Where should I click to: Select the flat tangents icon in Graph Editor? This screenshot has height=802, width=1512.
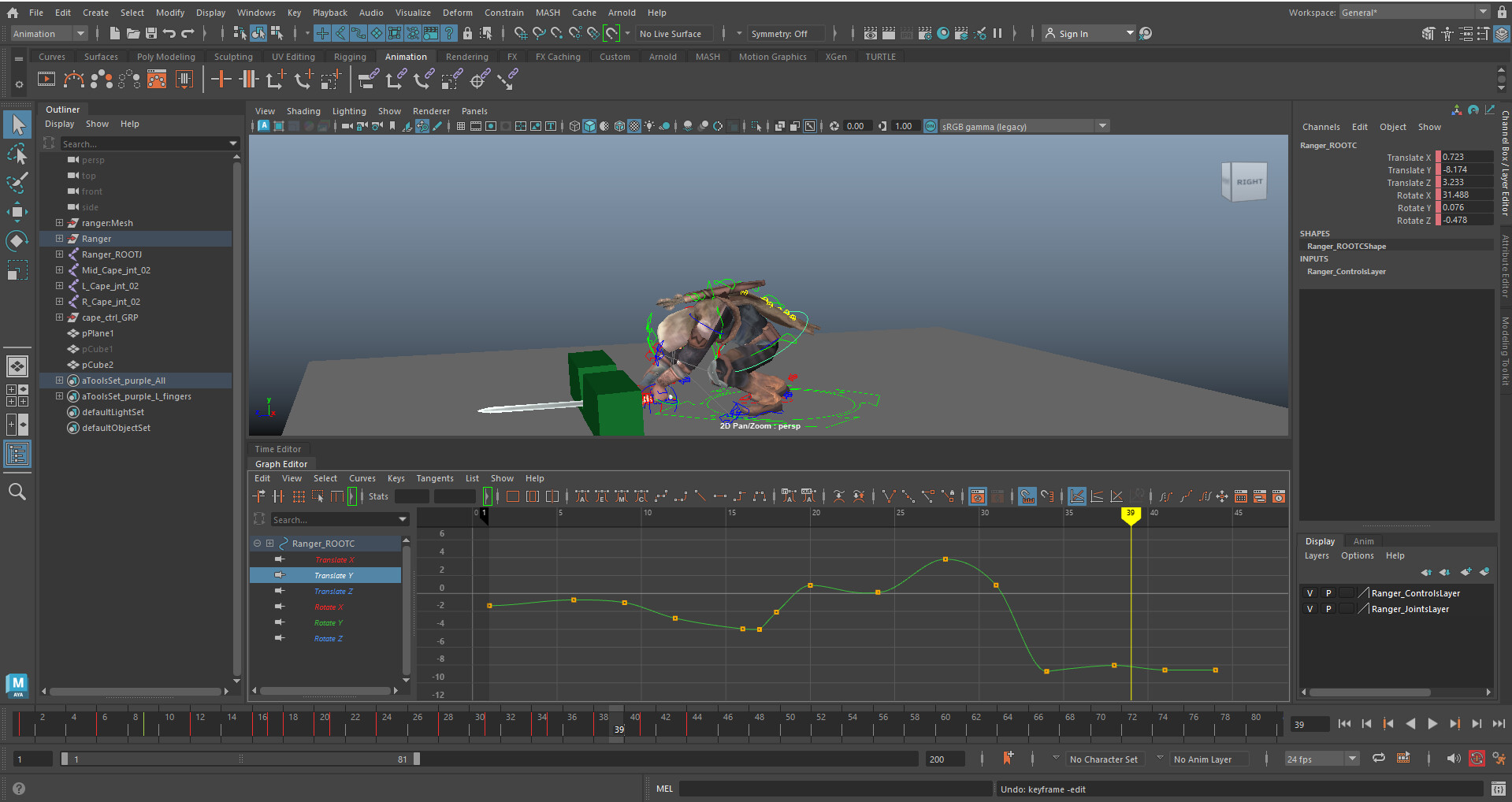pos(720,496)
